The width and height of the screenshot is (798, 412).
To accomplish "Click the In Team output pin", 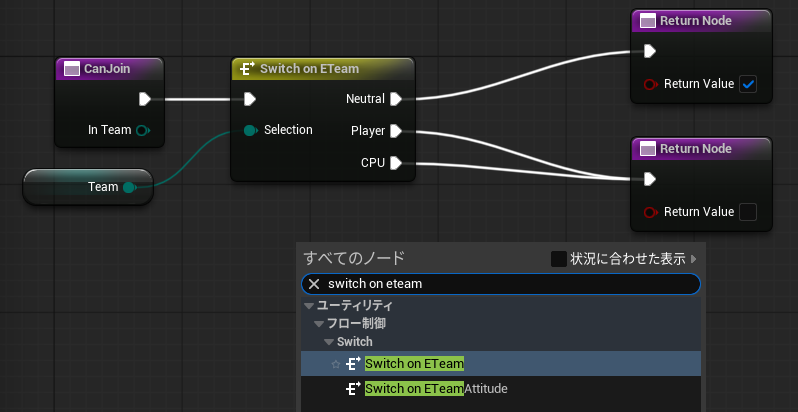I will point(143,130).
